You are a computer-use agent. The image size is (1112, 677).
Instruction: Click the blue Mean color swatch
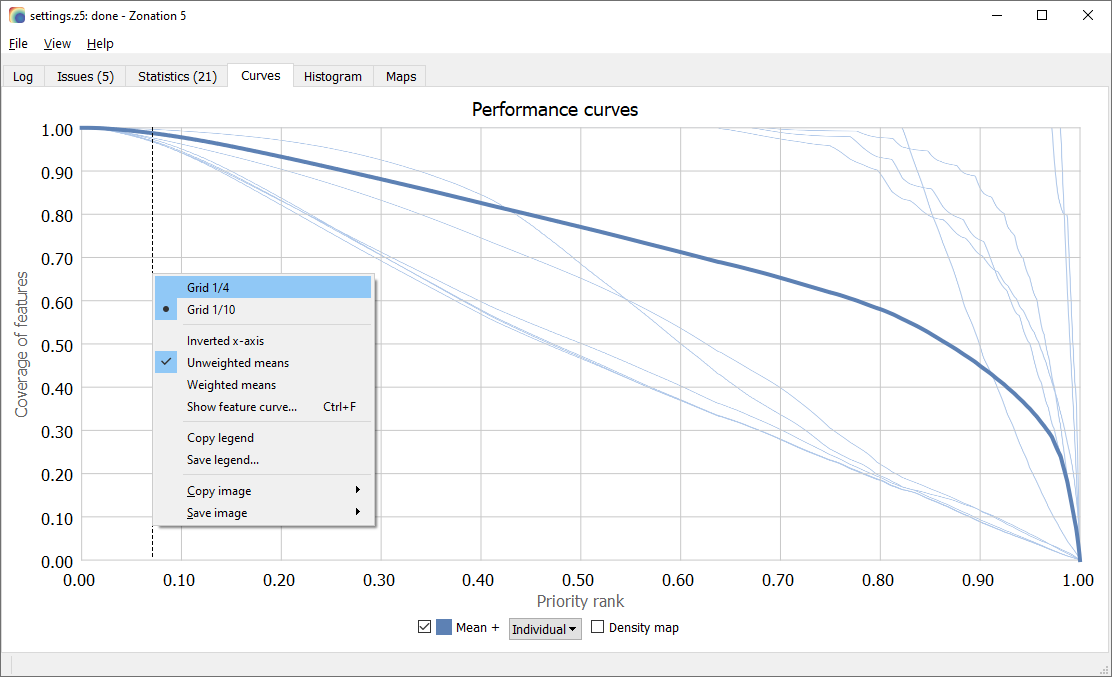[444, 627]
